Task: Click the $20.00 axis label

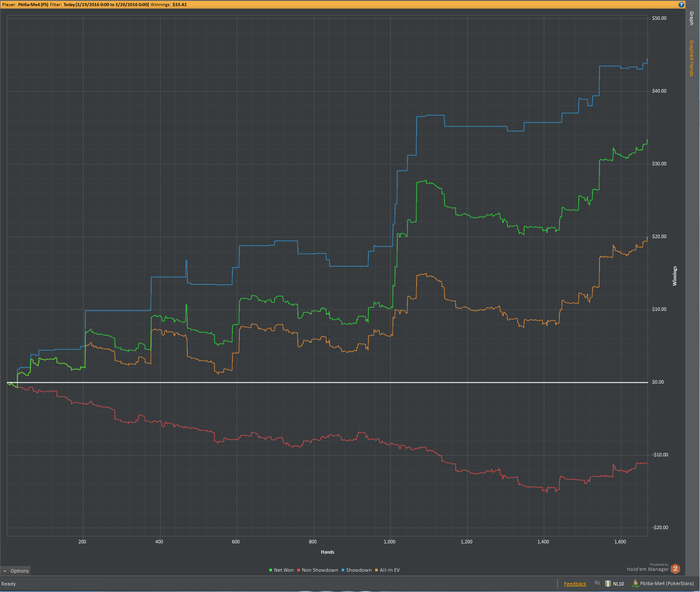Action: pos(659,237)
